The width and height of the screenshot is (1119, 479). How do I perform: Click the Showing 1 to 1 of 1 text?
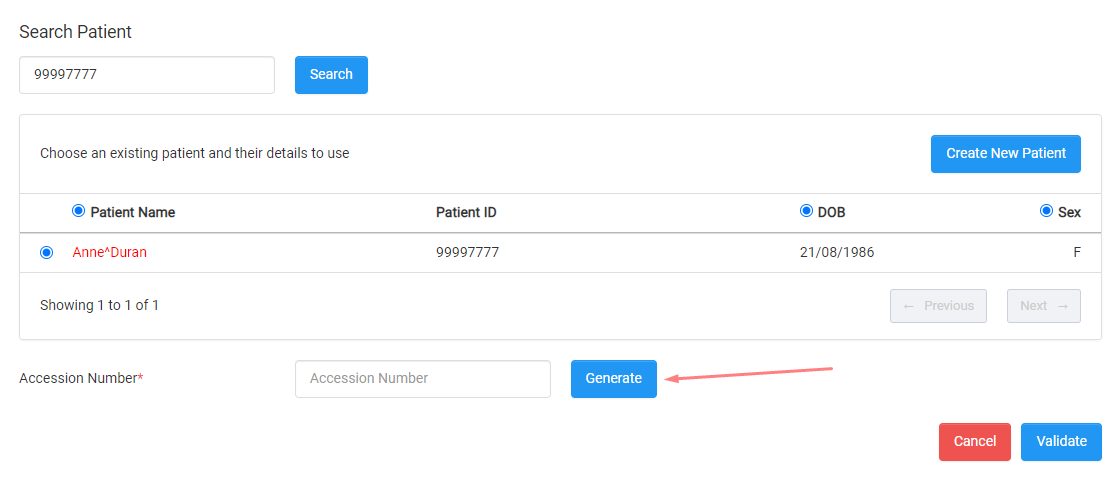tap(99, 306)
